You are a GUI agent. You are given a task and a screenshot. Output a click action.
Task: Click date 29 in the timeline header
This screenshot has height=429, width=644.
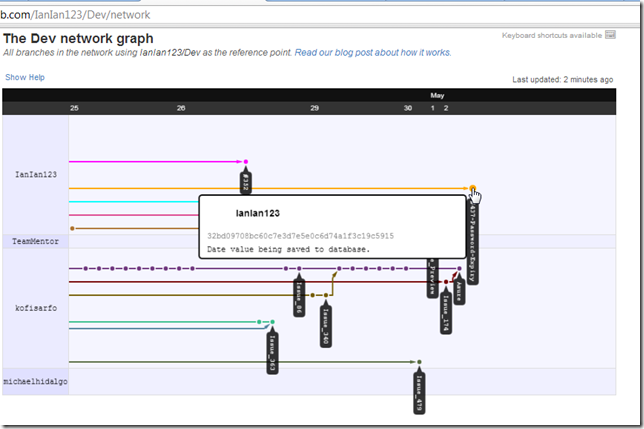click(x=314, y=108)
